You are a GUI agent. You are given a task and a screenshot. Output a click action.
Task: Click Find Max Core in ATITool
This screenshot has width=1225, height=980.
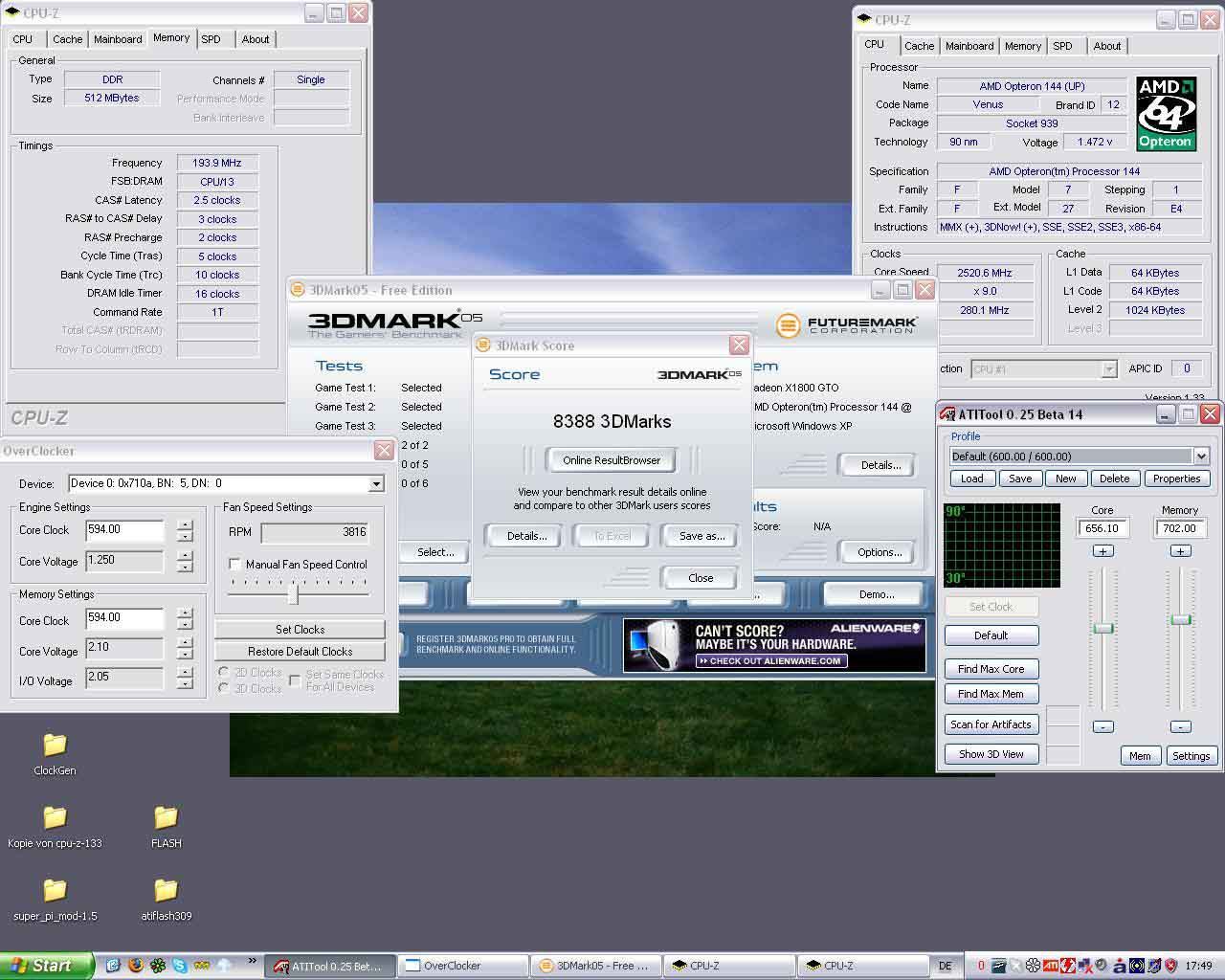pos(991,669)
